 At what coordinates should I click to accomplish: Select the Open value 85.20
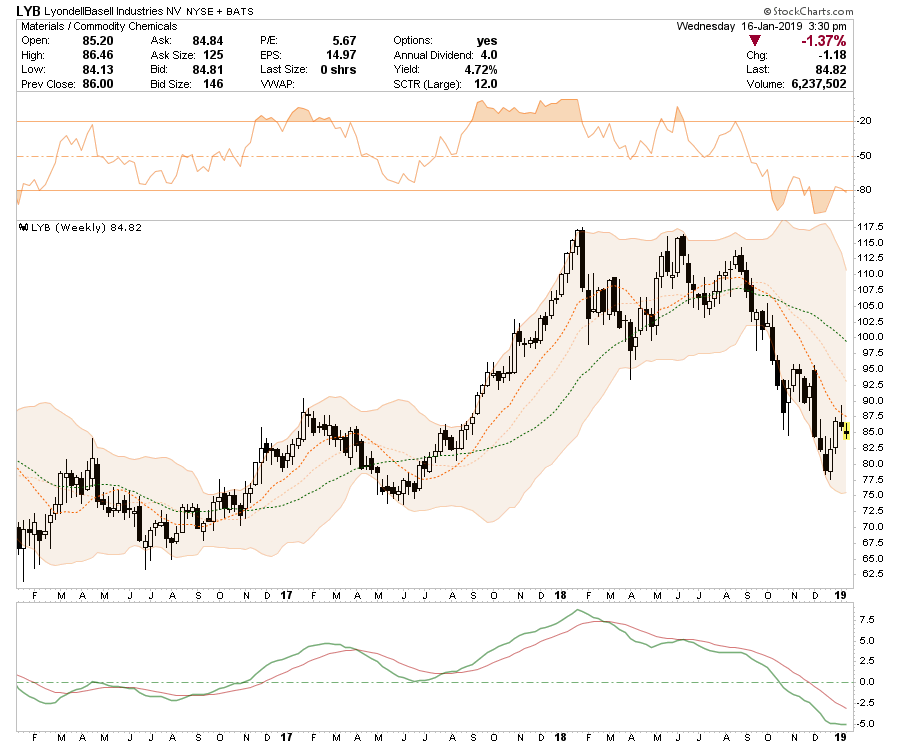click(98, 41)
